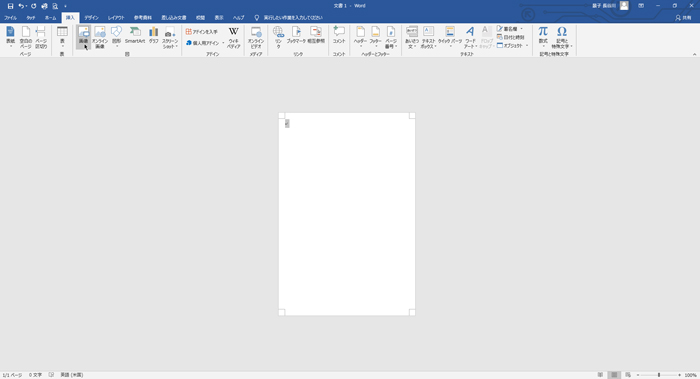Viewport: 700px width, 379px height.
Task: Click the Undo icon
Action: (21, 6)
